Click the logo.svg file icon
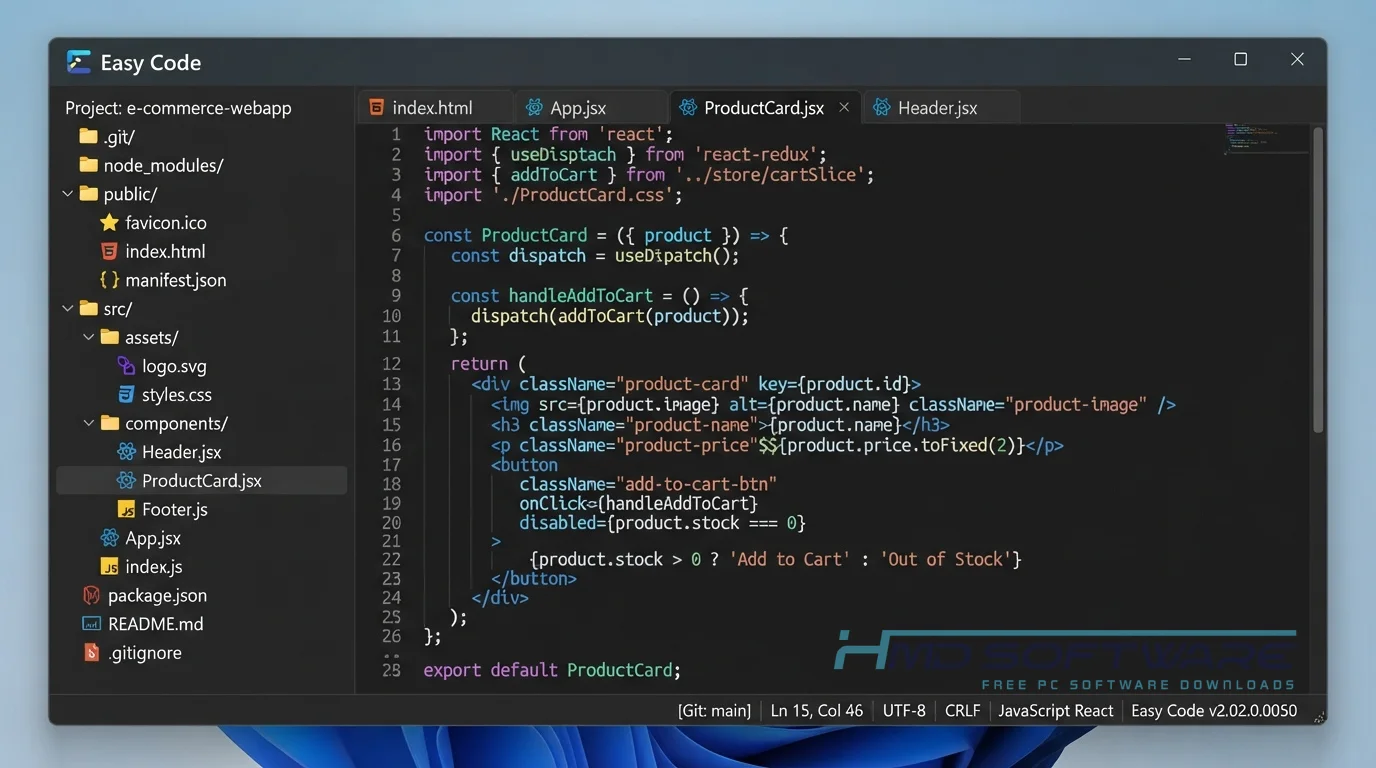The image size is (1376, 768). click(x=126, y=366)
